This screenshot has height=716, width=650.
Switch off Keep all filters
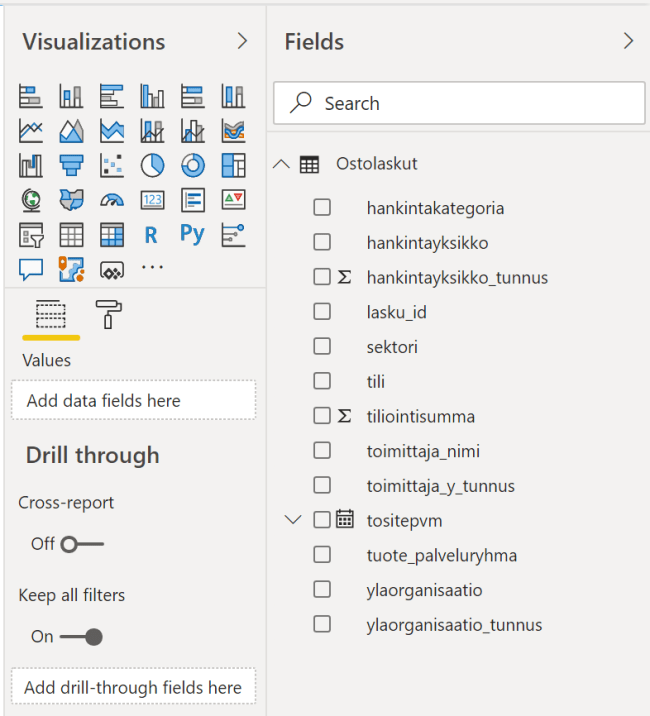[81, 636]
